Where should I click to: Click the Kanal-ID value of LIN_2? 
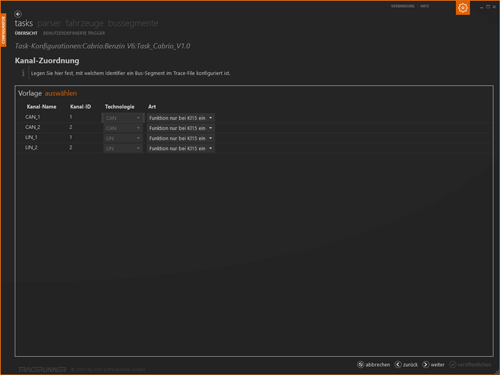coord(71,147)
